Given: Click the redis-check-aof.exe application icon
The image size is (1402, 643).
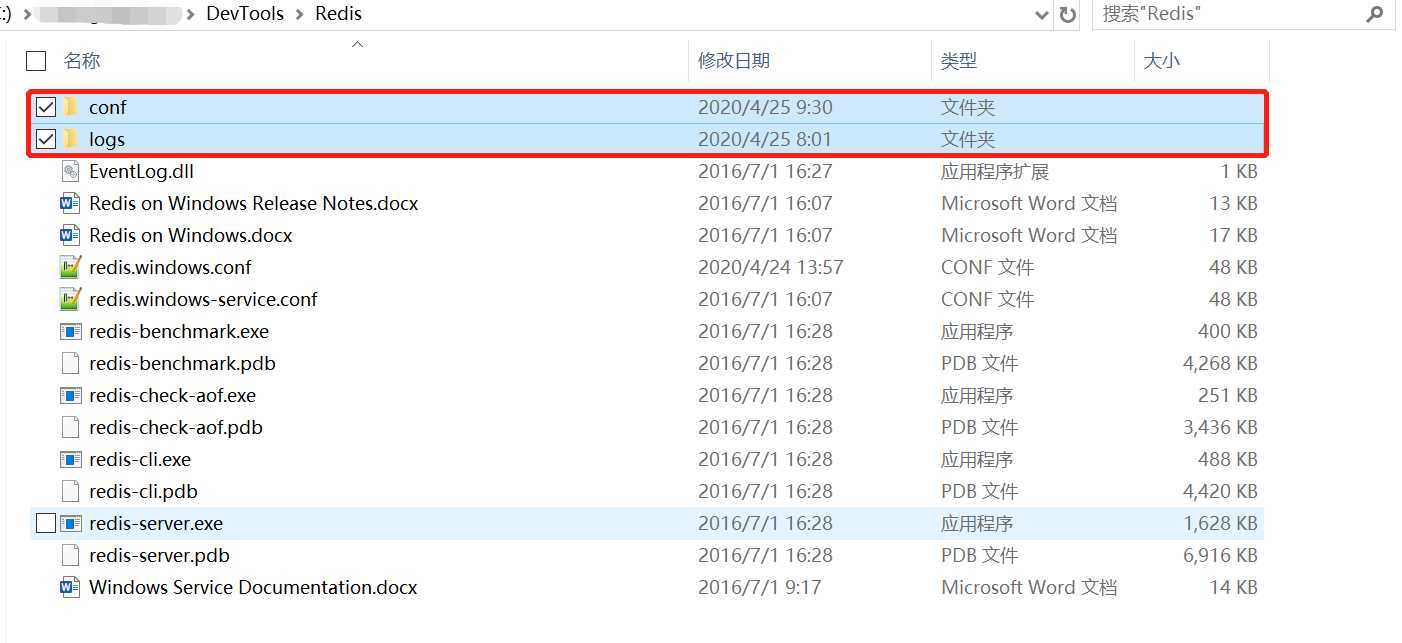Looking at the screenshot, I should (70, 395).
